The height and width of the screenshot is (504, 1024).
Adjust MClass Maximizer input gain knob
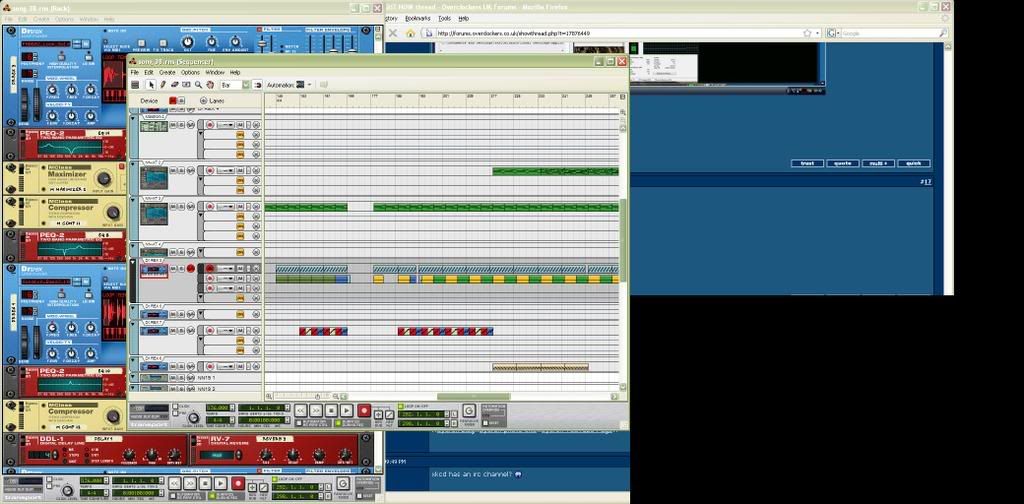[103, 179]
